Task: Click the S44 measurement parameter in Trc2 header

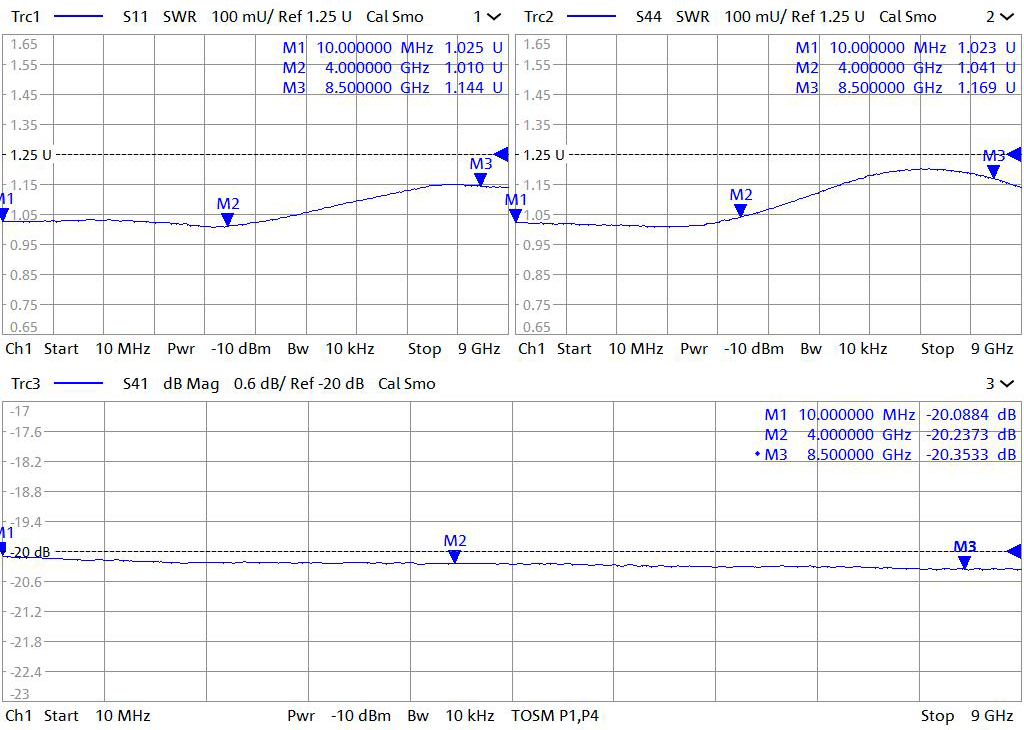Action: coord(650,17)
